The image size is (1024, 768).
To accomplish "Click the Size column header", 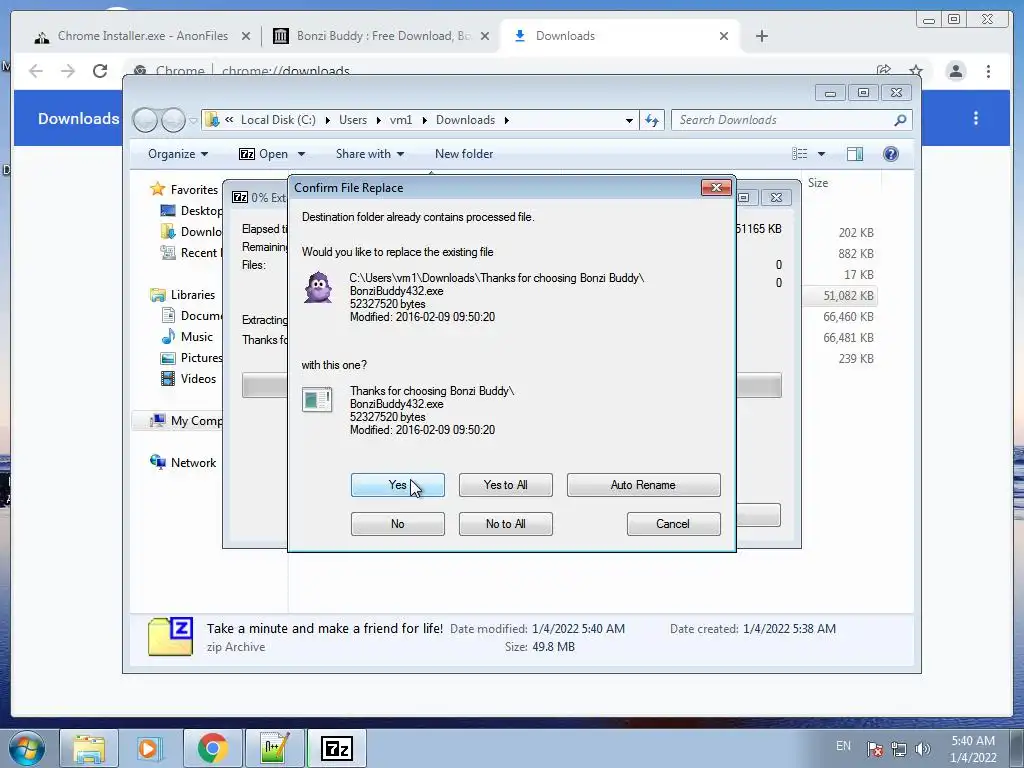I will point(818,183).
